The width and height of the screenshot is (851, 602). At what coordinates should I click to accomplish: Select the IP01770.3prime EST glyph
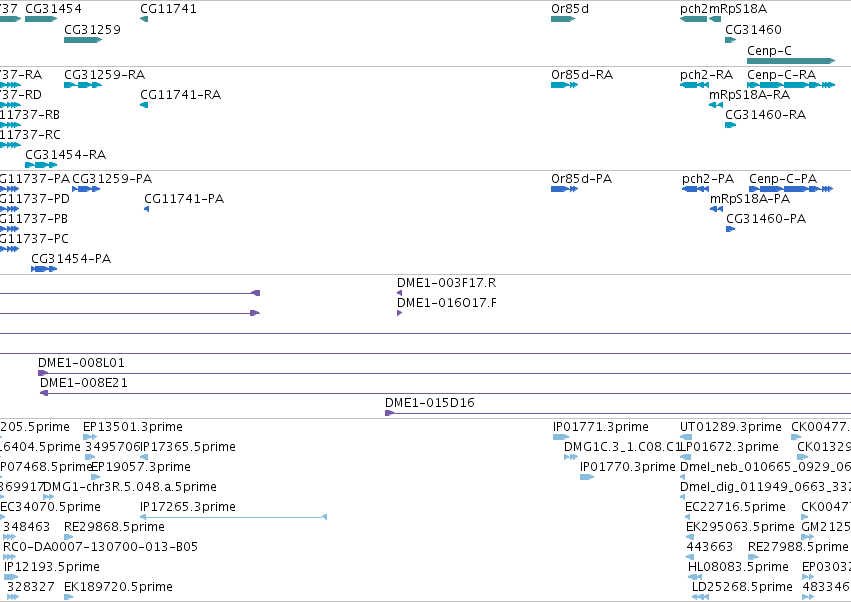[587, 477]
